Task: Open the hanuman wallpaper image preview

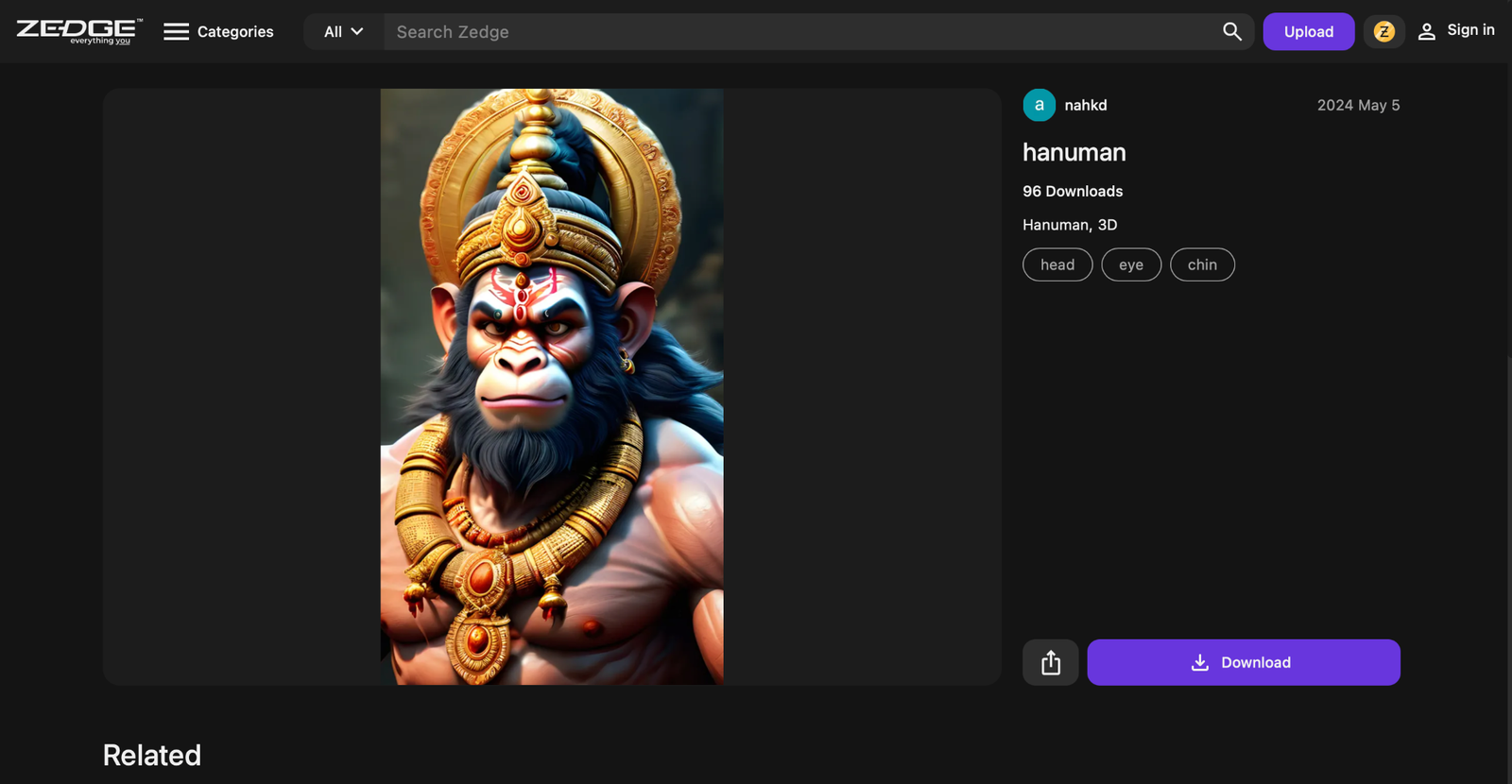Action: [x=552, y=386]
